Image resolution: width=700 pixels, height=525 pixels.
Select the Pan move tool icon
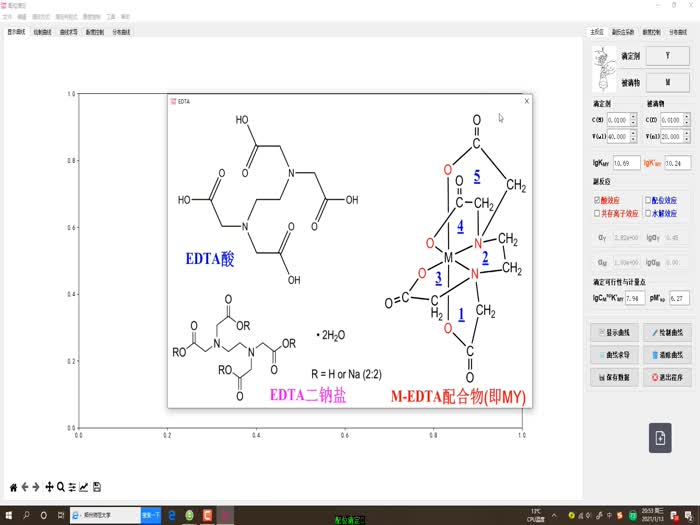point(49,487)
